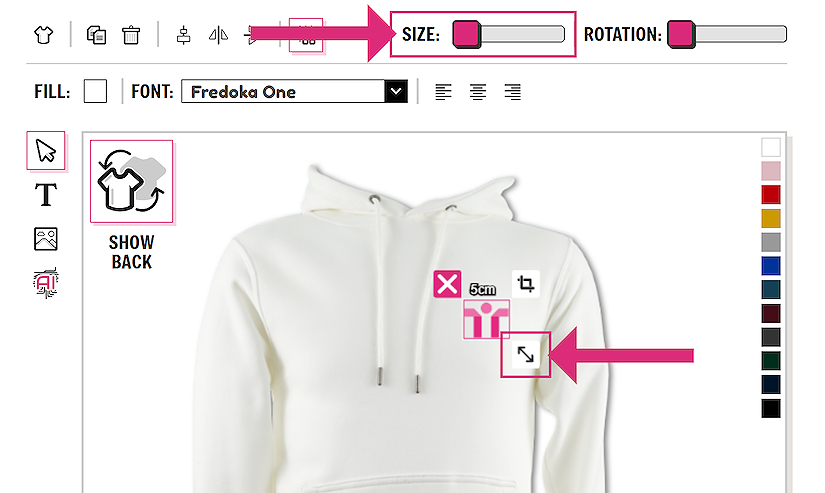Select the arrow pointer tool
The image size is (825, 493).
tap(46, 150)
